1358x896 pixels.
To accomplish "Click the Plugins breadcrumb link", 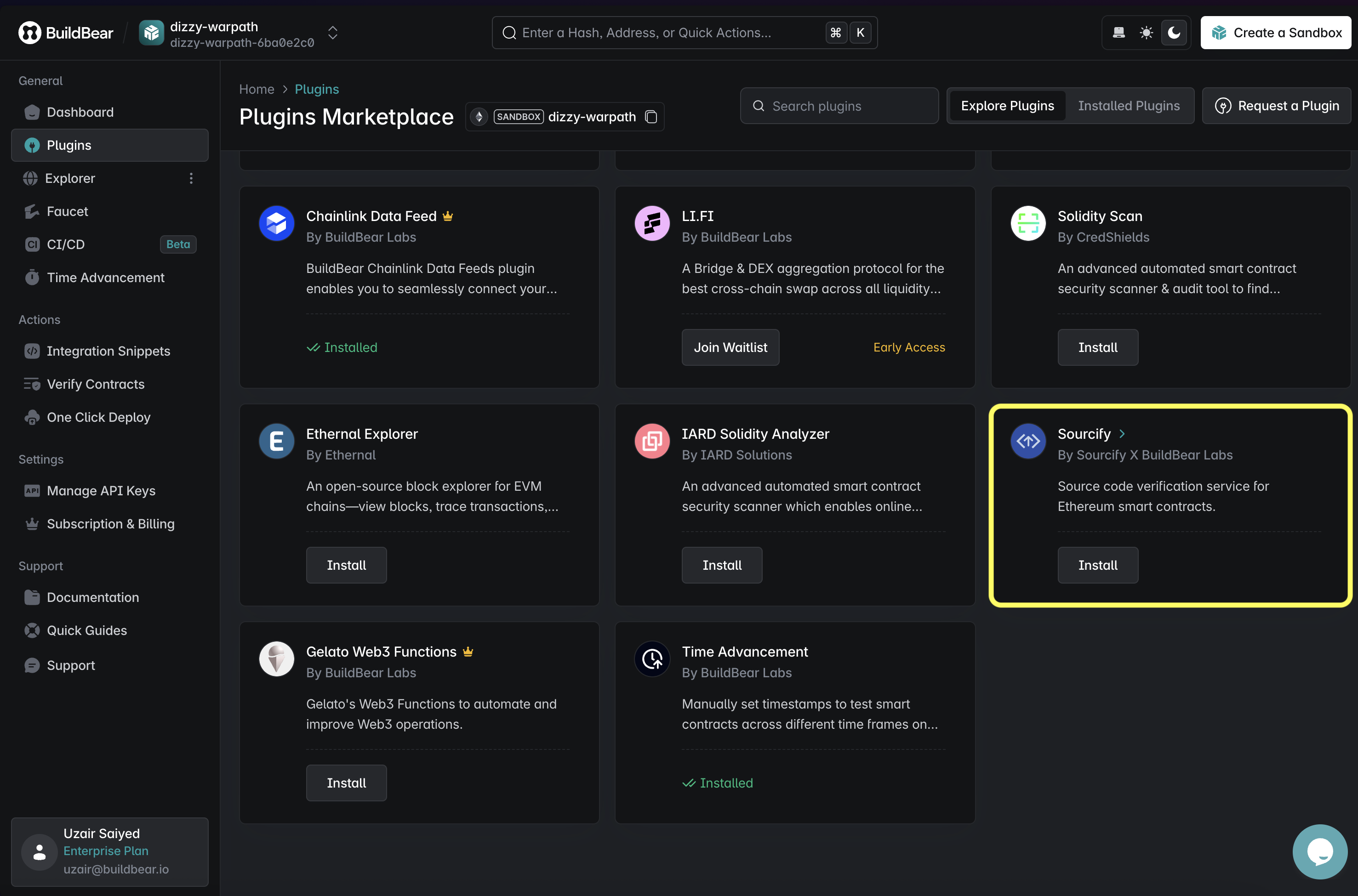I will (317, 89).
